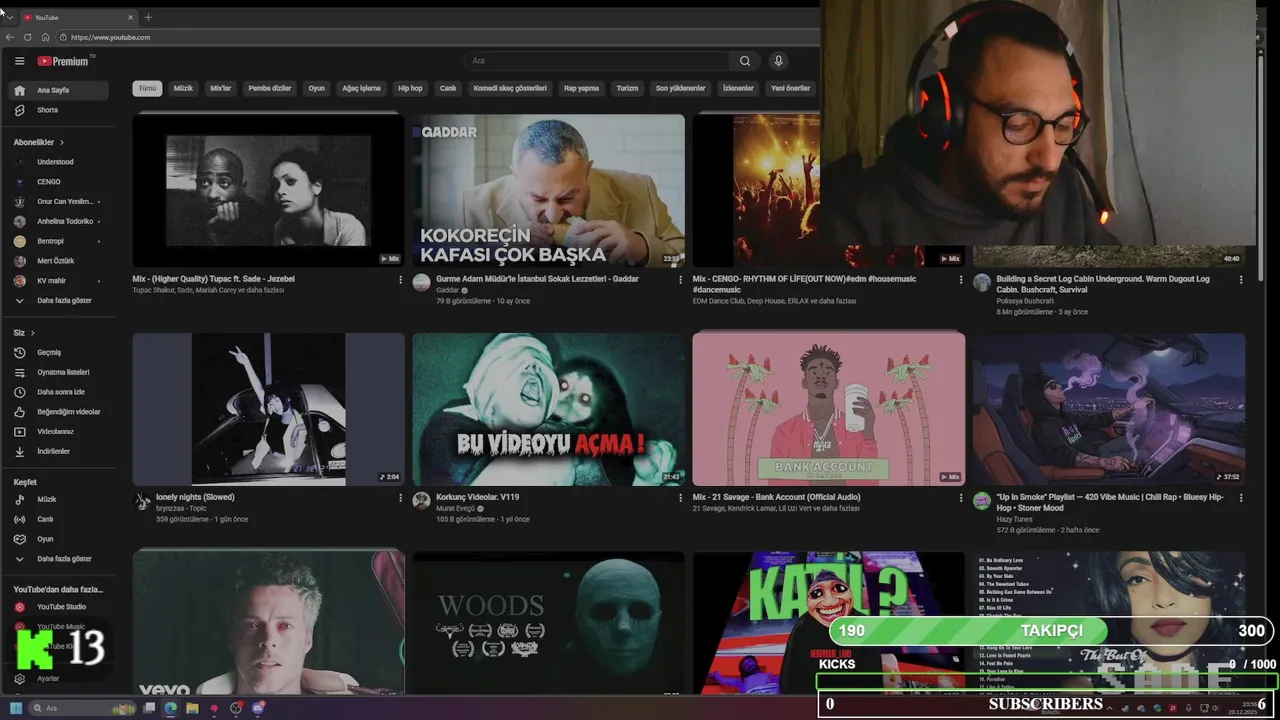Click the Windows taskbar search box
The height and width of the screenshot is (720, 1280).
click(x=82, y=708)
